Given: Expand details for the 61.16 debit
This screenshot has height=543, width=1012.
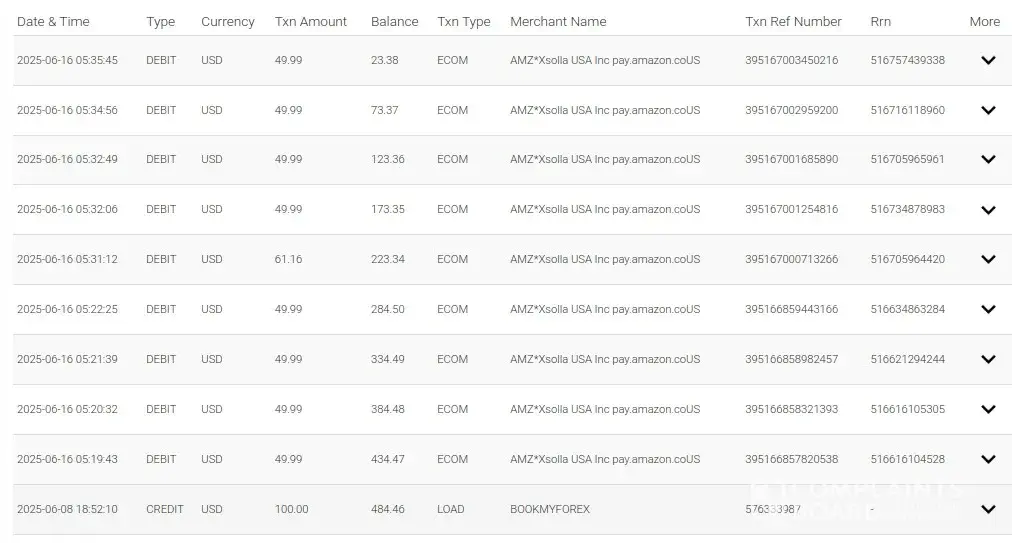Looking at the screenshot, I should coord(988,259).
